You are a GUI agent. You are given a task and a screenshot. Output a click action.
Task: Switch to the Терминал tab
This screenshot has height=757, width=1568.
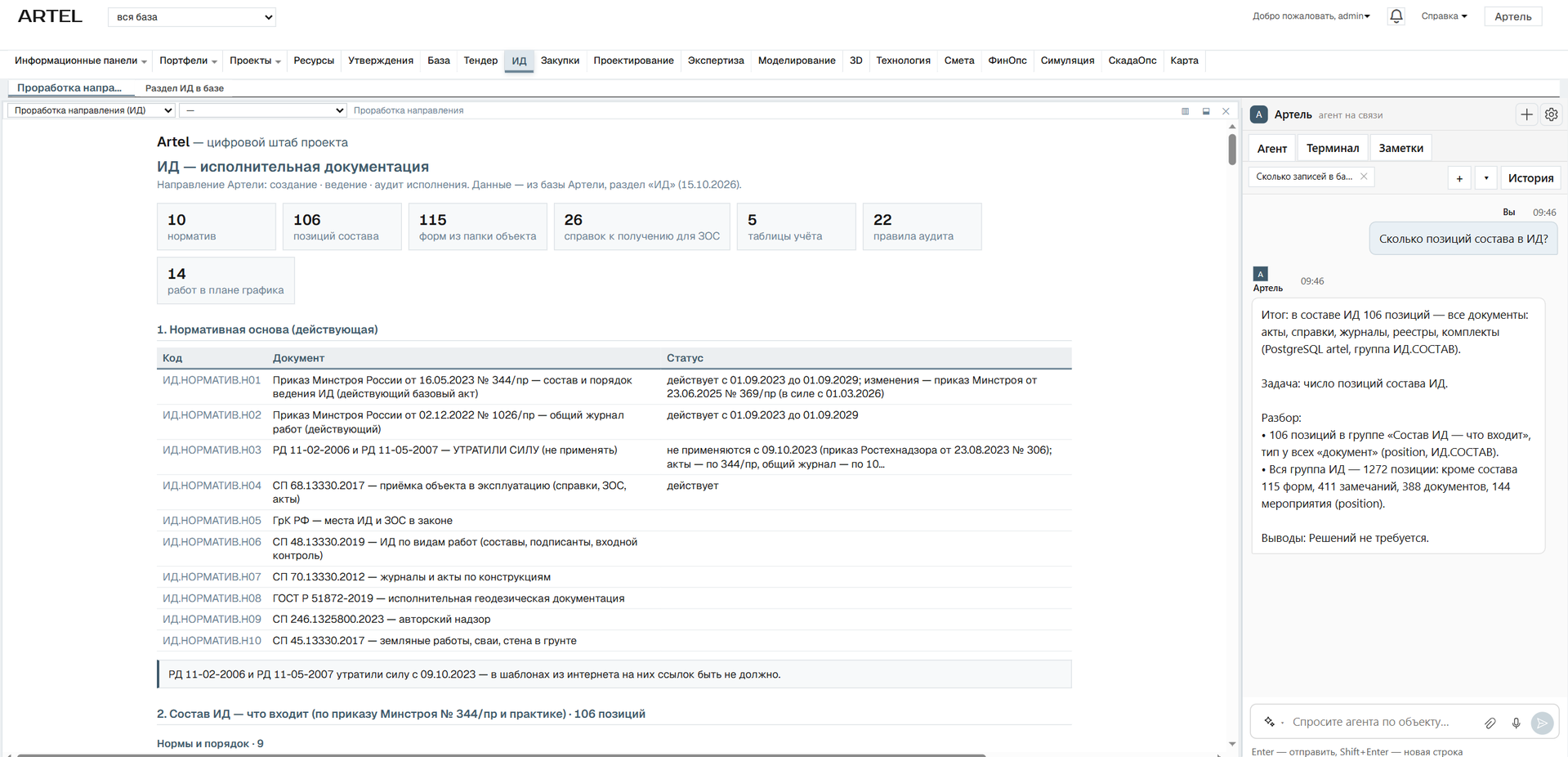1332,148
